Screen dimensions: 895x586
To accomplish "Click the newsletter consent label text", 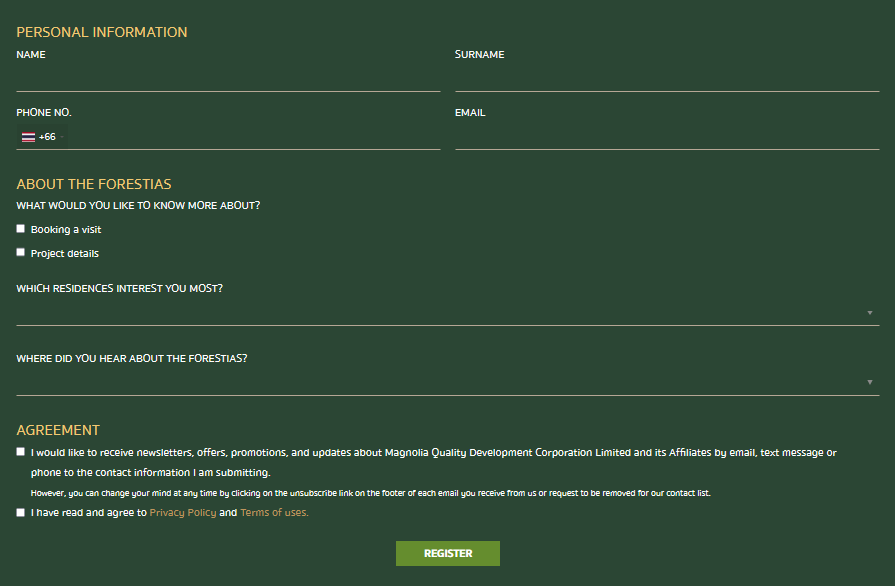I will pyautogui.click(x=434, y=462).
